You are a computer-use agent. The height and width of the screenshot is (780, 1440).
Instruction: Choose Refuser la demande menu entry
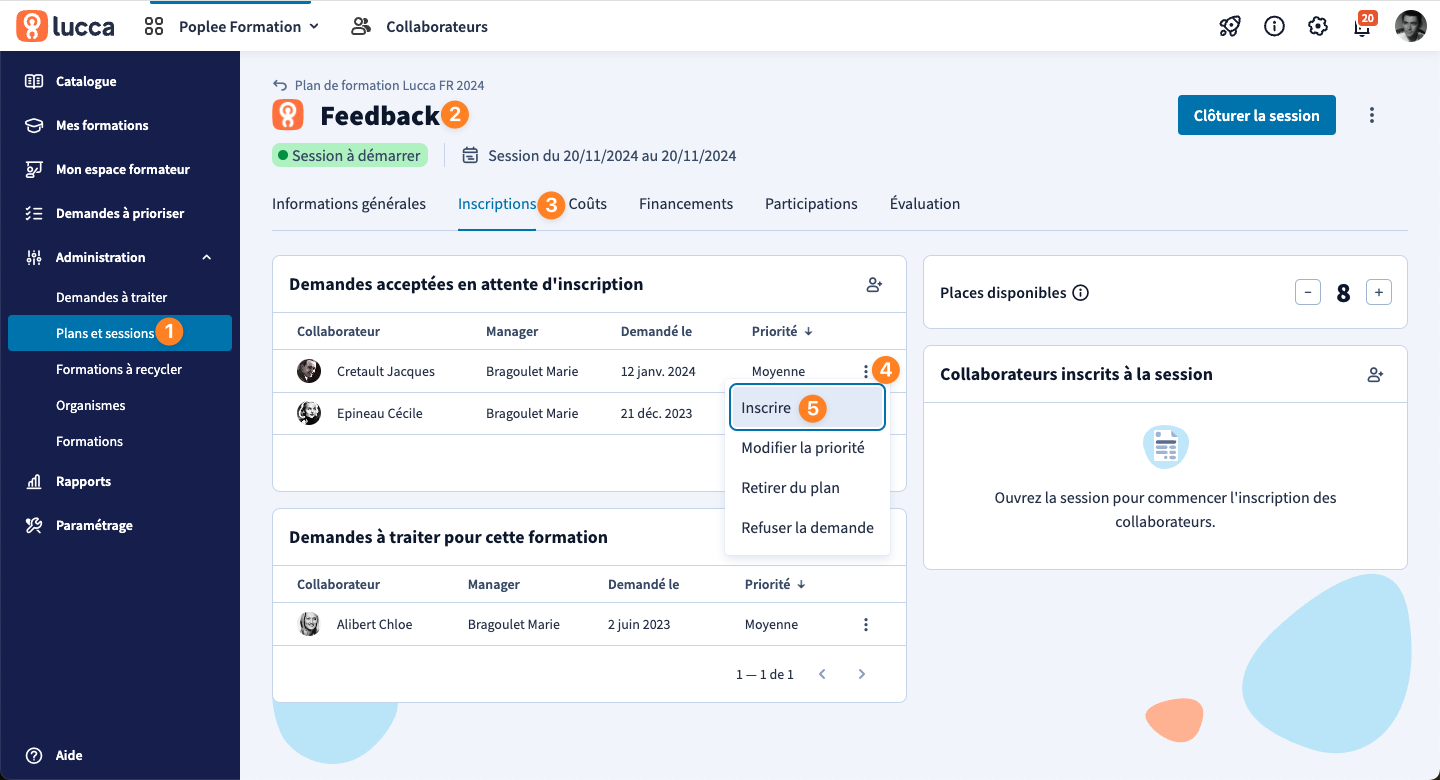click(807, 527)
